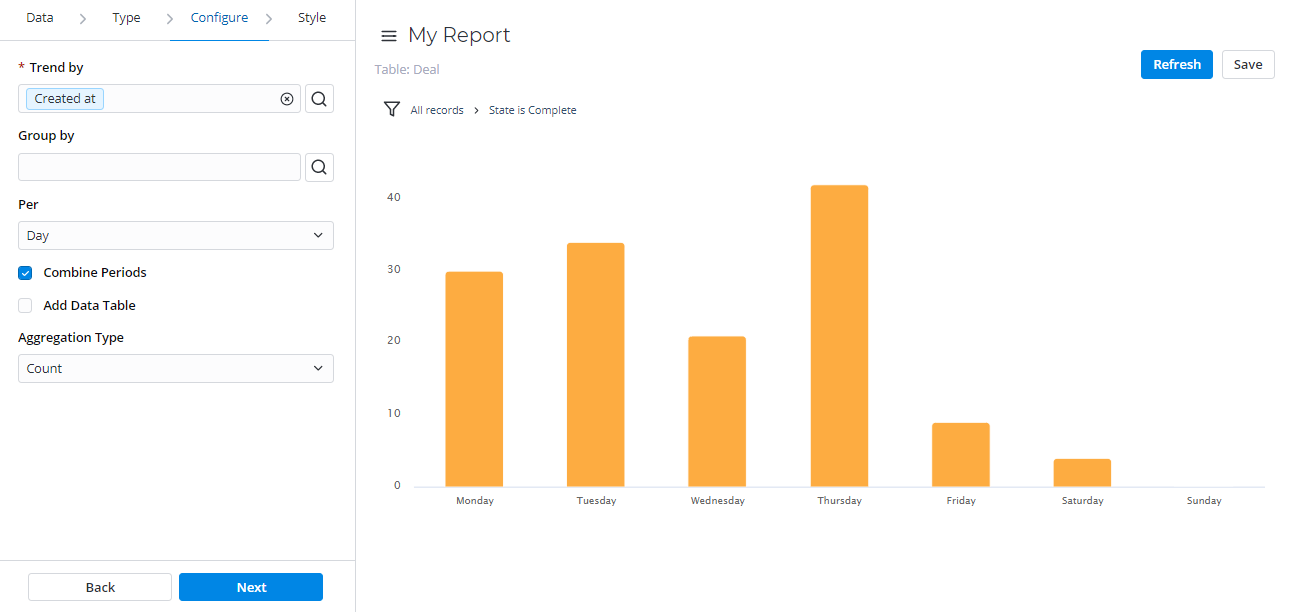This screenshot has height=612, width=1293.
Task: Uncheck the Combine Periods checkbox
Action: tap(25, 273)
